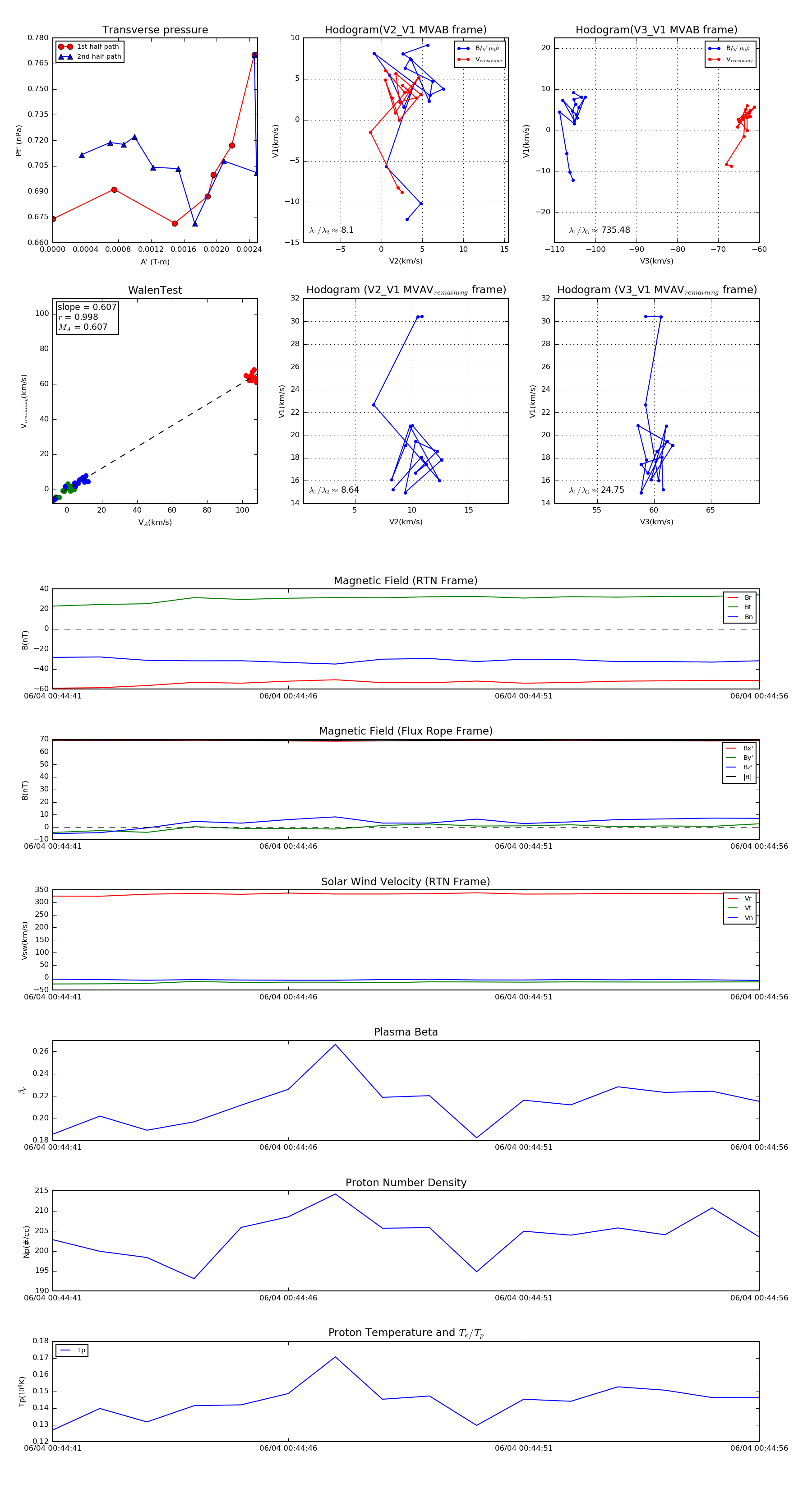Click the "Np(#/cc)" y-axis label
Image resolution: width=812 pixels, height=1489 pixels.
pyautogui.click(x=26, y=1241)
